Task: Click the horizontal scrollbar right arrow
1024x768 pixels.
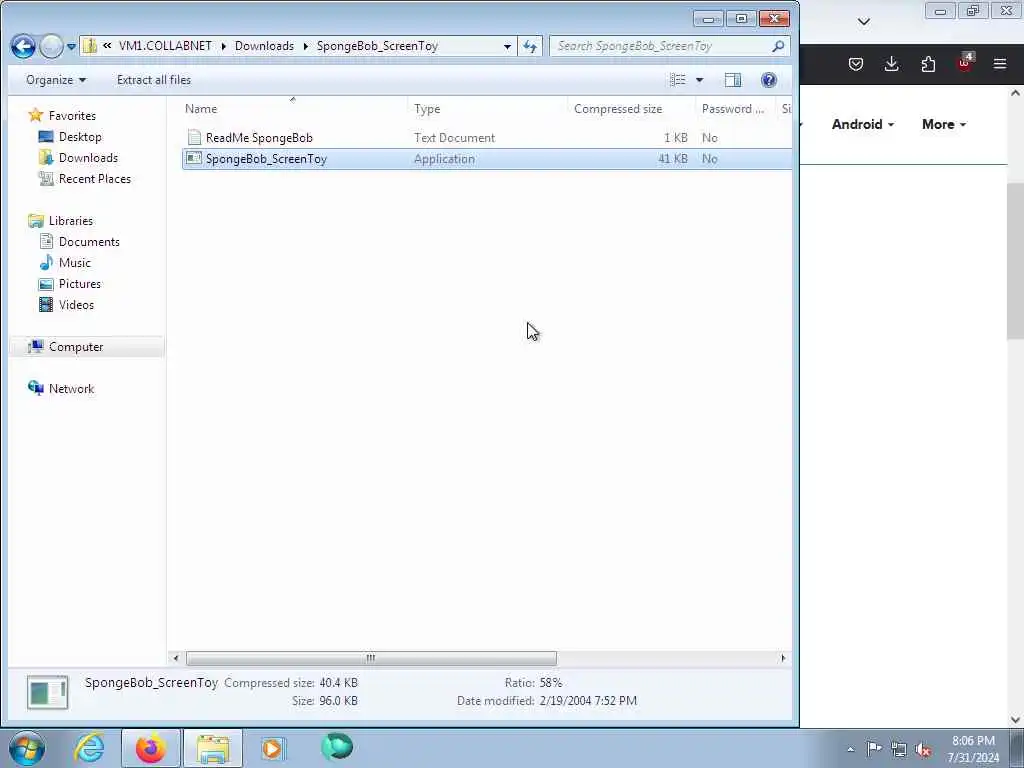Action: [x=783, y=658]
